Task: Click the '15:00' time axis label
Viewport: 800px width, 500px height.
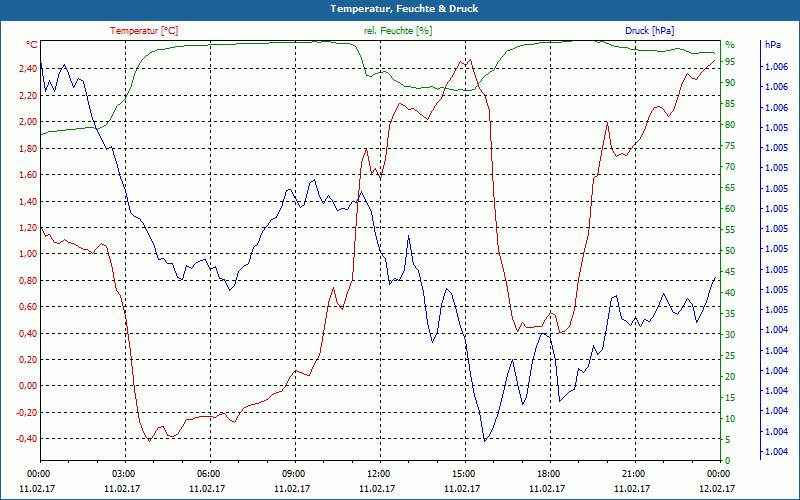Action: pos(463,473)
